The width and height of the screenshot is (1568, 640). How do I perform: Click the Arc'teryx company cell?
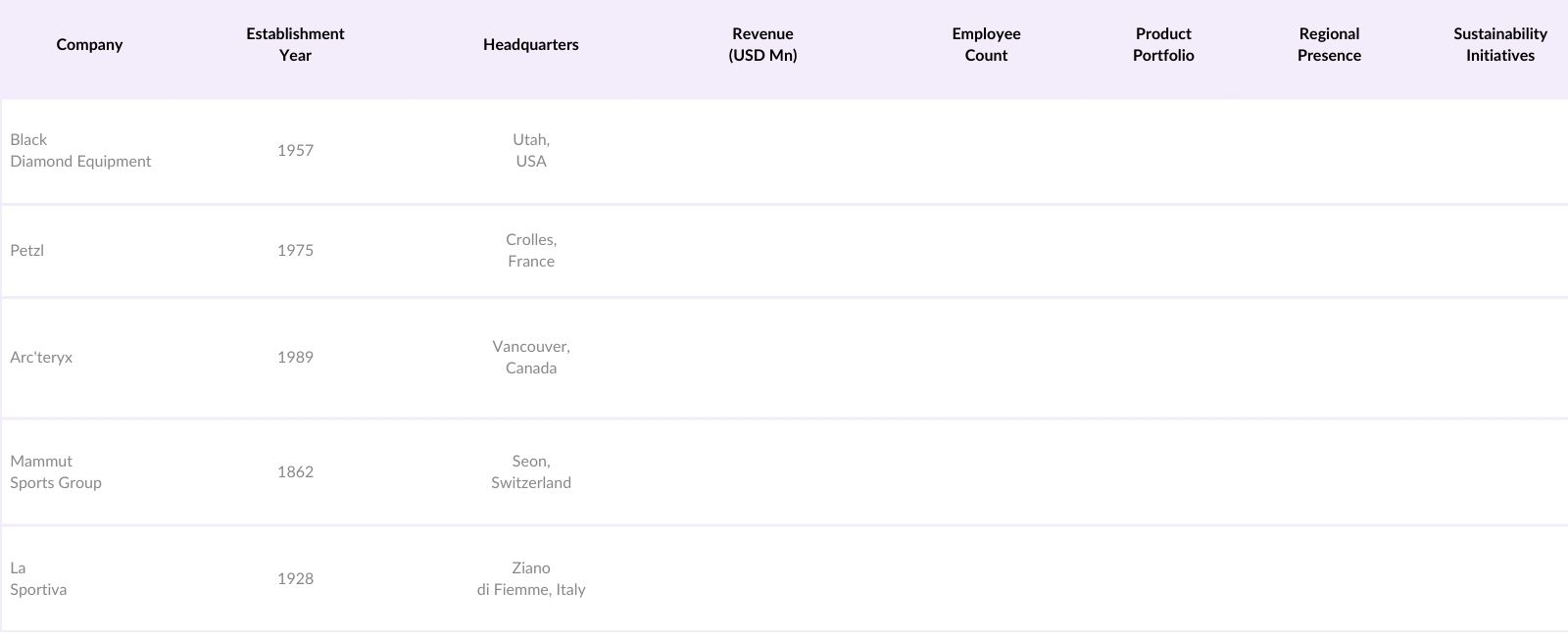click(x=41, y=358)
